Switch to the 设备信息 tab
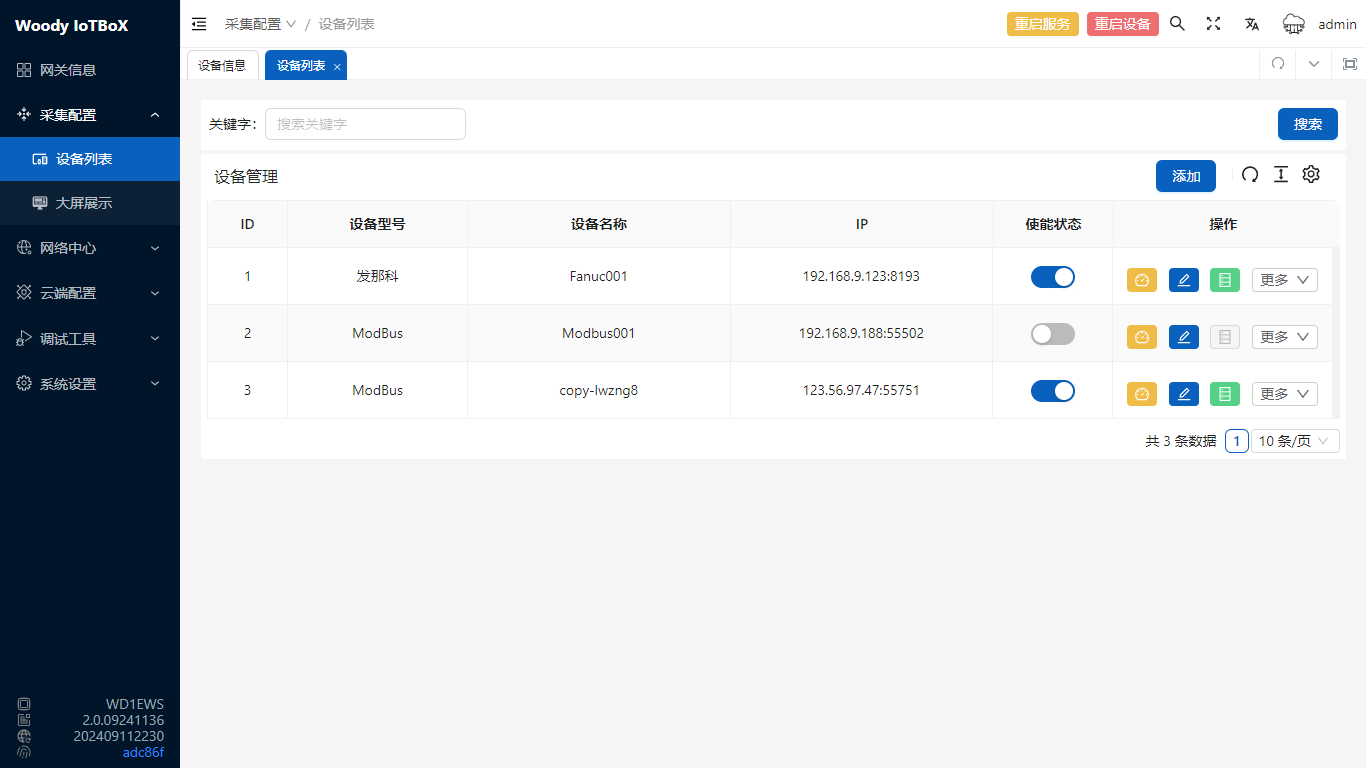The height and width of the screenshot is (768, 1366). point(222,65)
